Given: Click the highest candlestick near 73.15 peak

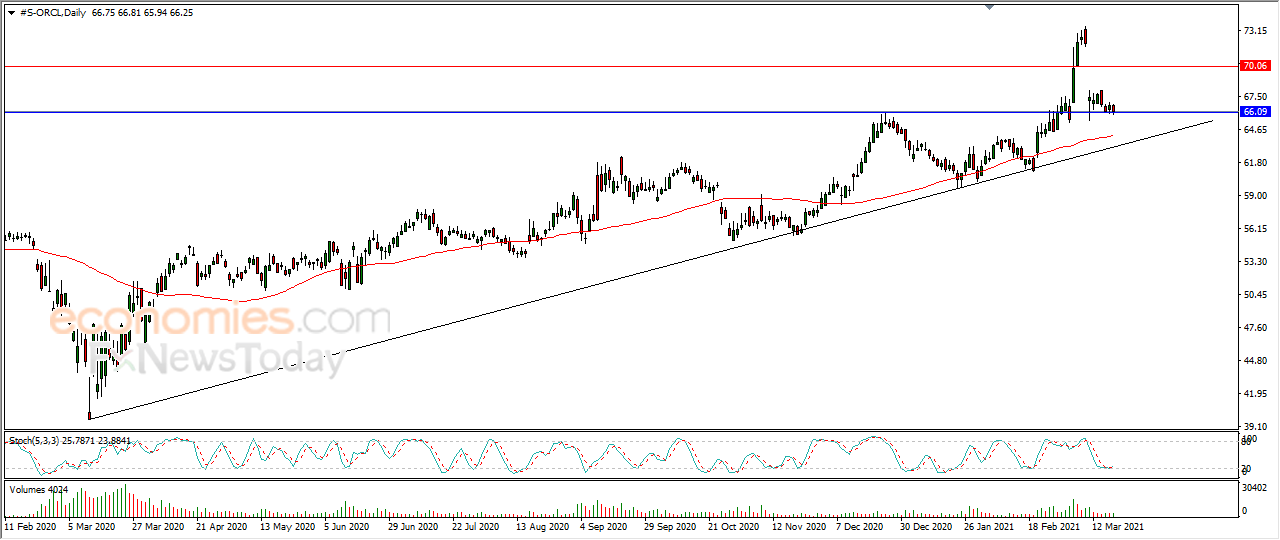Looking at the screenshot, I should (1085, 36).
